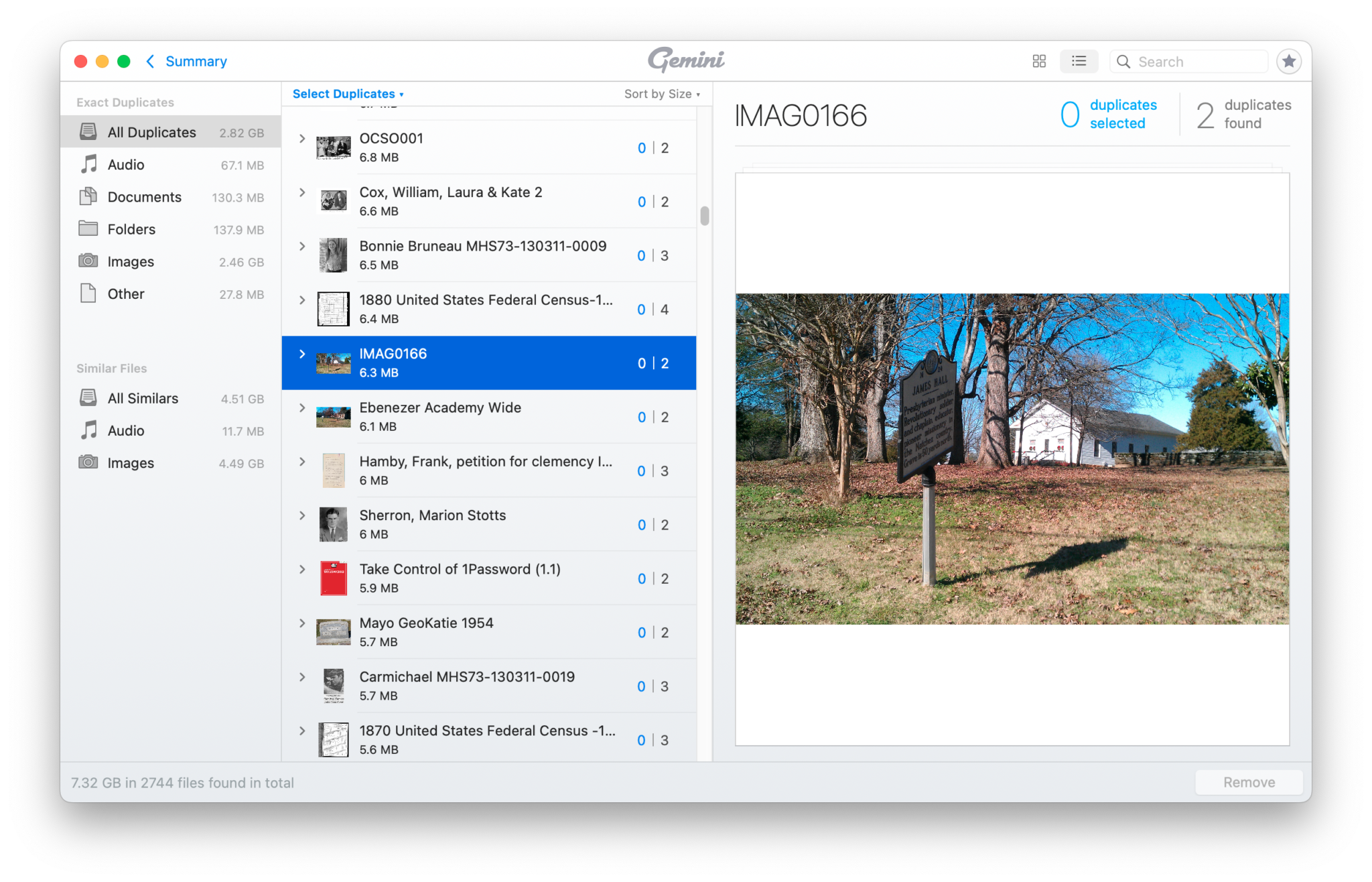
Task: Toggle list view mode
Action: click(1079, 61)
